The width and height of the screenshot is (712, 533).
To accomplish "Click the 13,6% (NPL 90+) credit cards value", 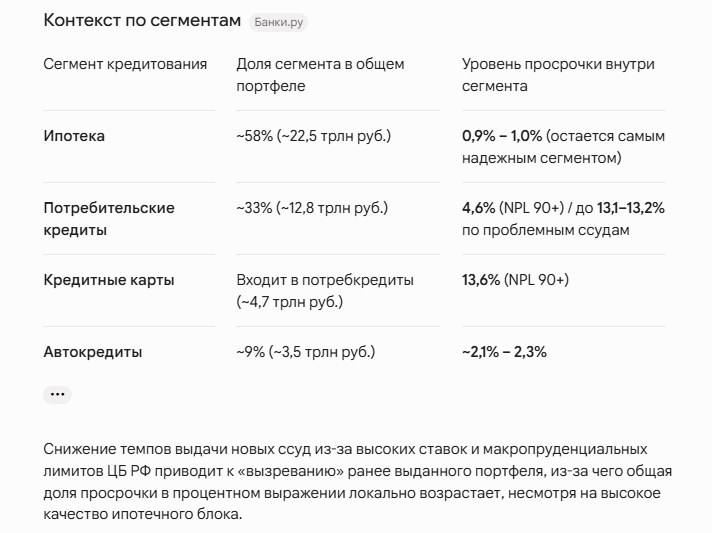I will 515,280.
